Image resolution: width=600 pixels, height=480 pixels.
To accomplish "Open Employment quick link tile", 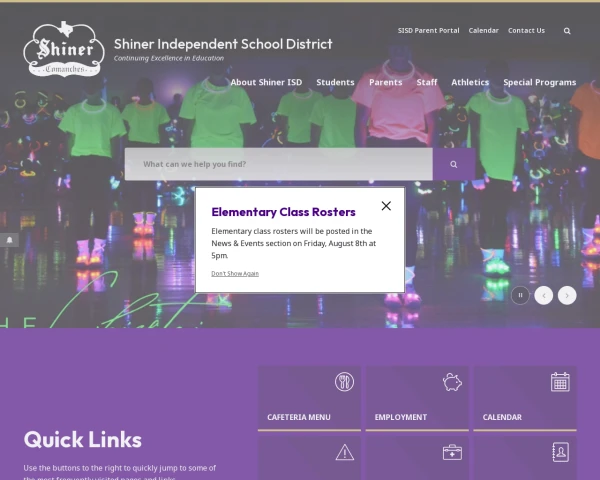I will (x=417, y=398).
